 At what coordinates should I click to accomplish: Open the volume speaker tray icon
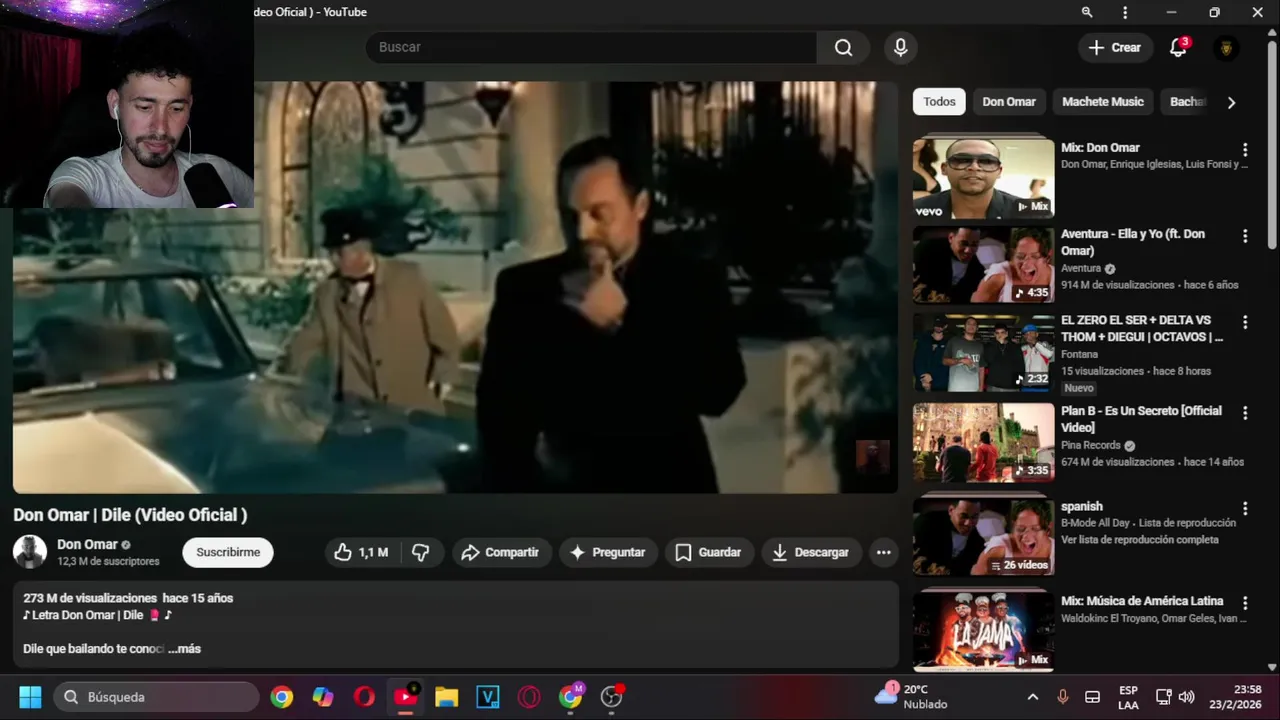1186,697
